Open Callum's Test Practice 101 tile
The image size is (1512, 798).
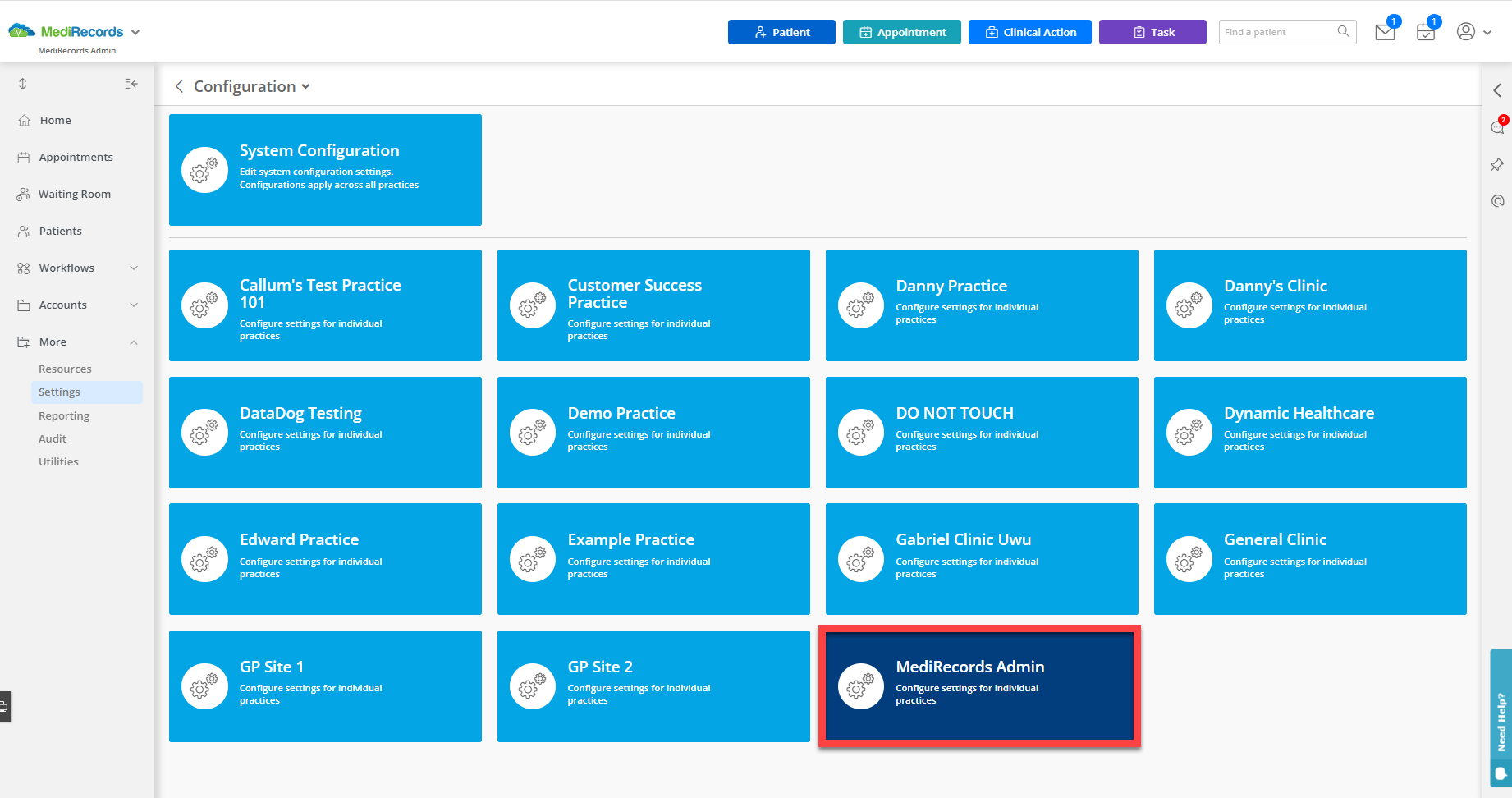pyautogui.click(x=325, y=305)
